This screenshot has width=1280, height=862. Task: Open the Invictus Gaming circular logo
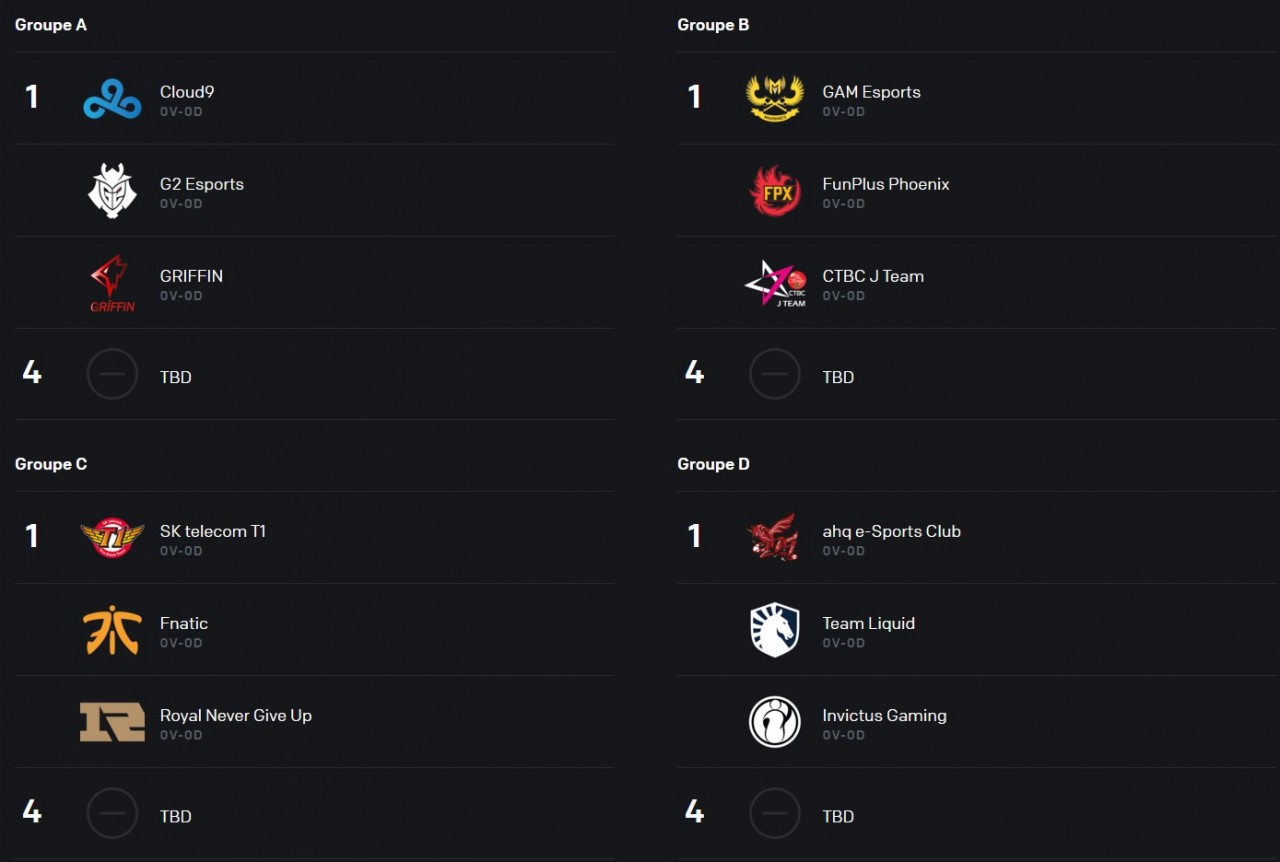tap(775, 722)
